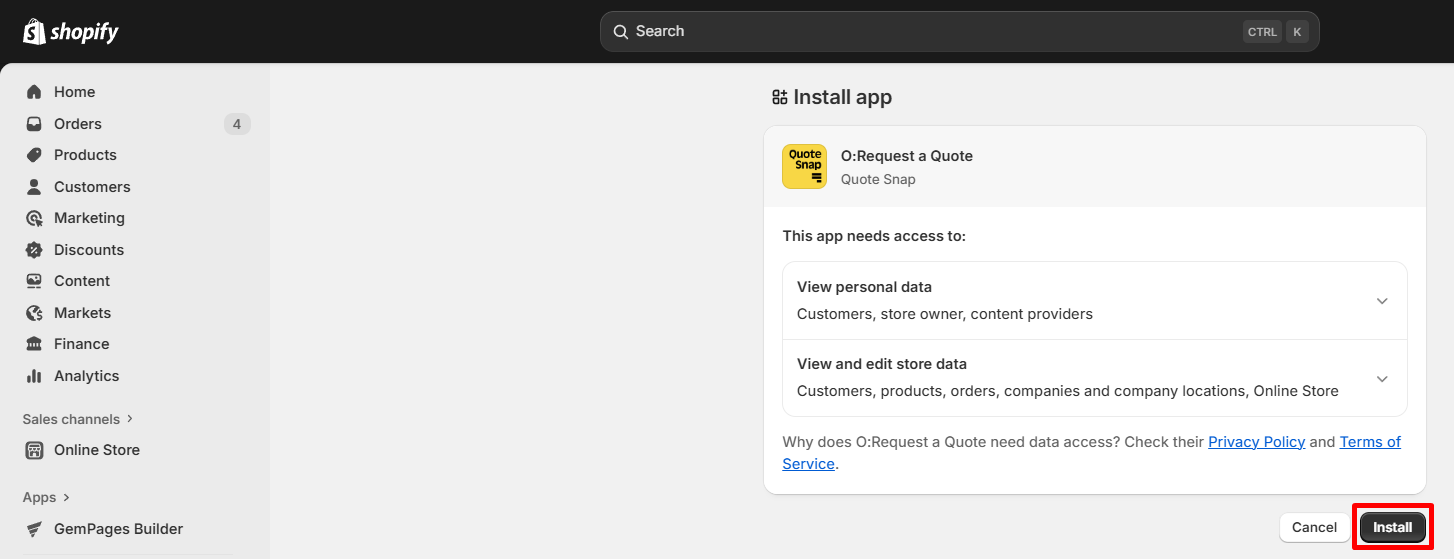This screenshot has height=559, width=1454.
Task: Click the Discounts badge icon
Action: coord(34,250)
